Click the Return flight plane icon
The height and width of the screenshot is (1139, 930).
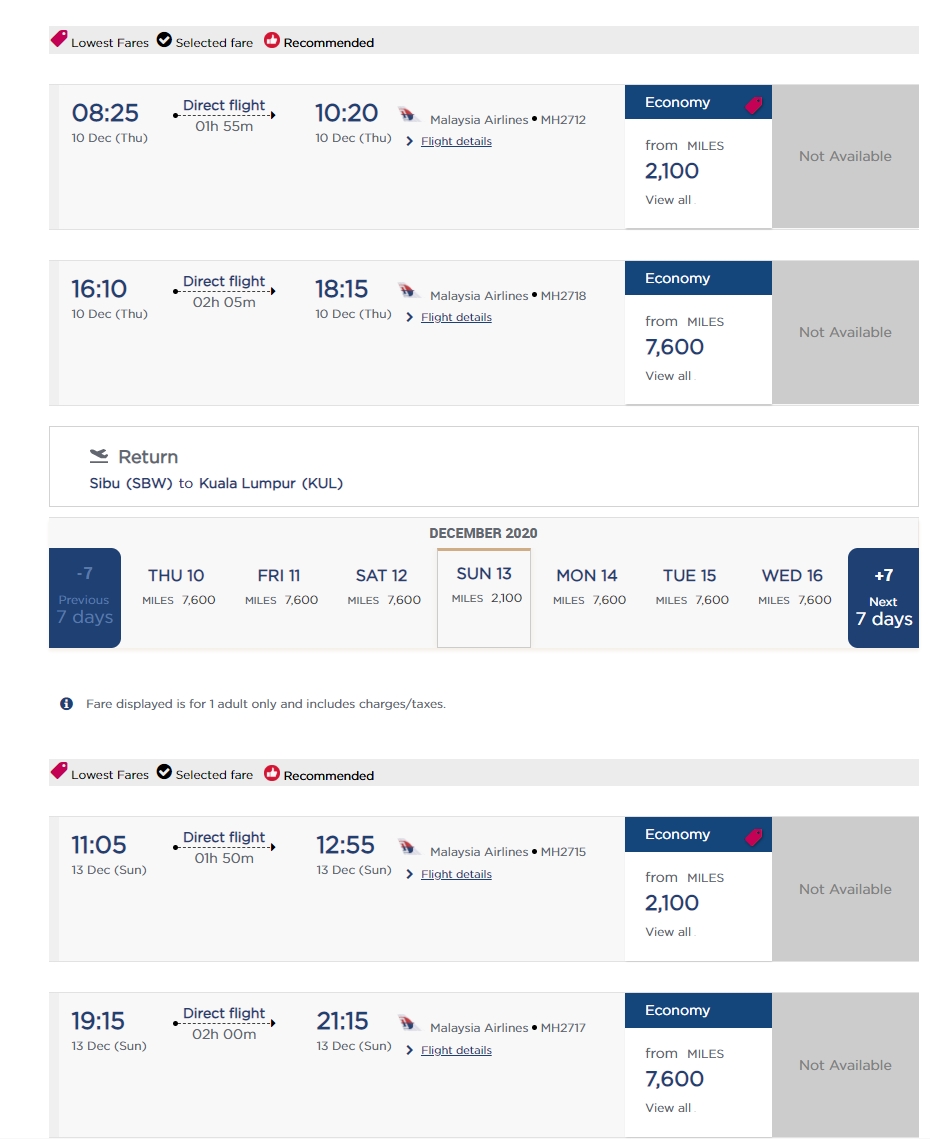(98, 457)
